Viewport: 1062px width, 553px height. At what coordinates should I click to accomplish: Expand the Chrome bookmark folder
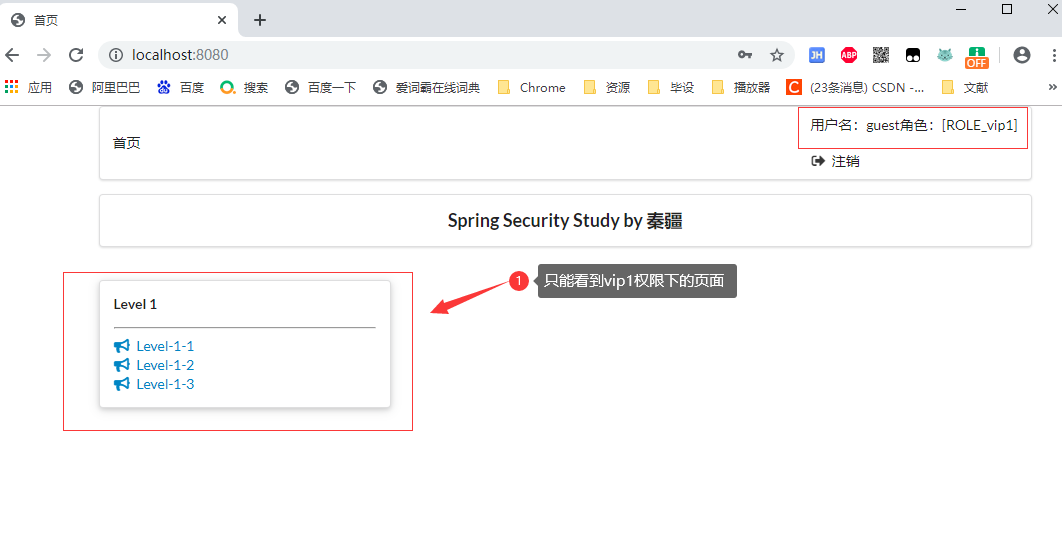(x=532, y=87)
